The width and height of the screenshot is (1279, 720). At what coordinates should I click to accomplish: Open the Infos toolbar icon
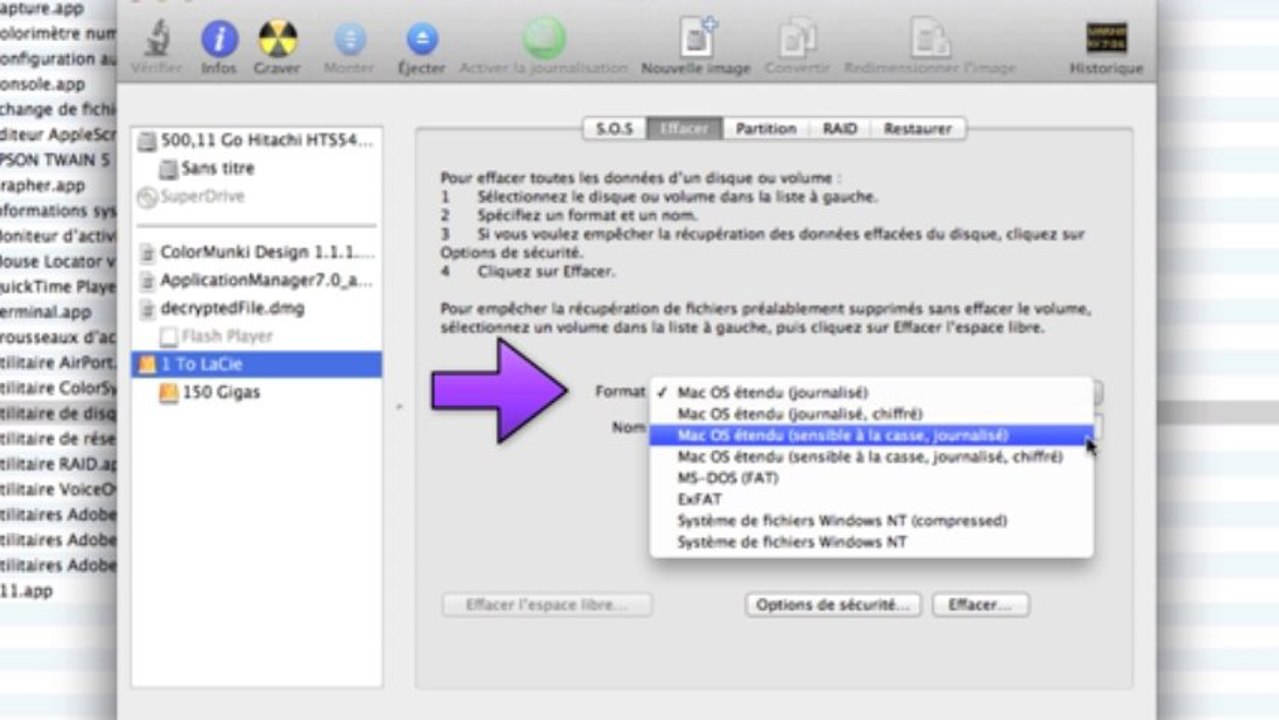[219, 40]
